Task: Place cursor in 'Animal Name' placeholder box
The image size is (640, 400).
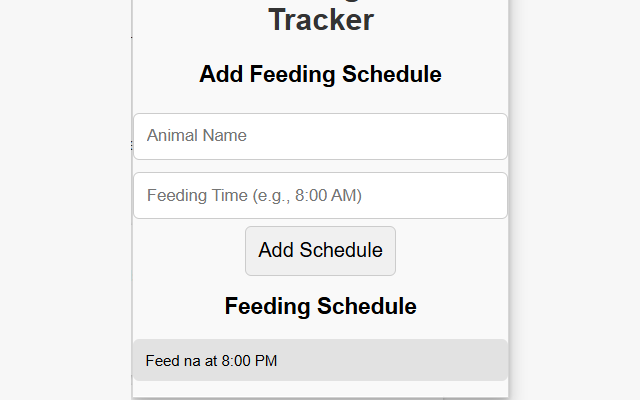Action: [320, 136]
